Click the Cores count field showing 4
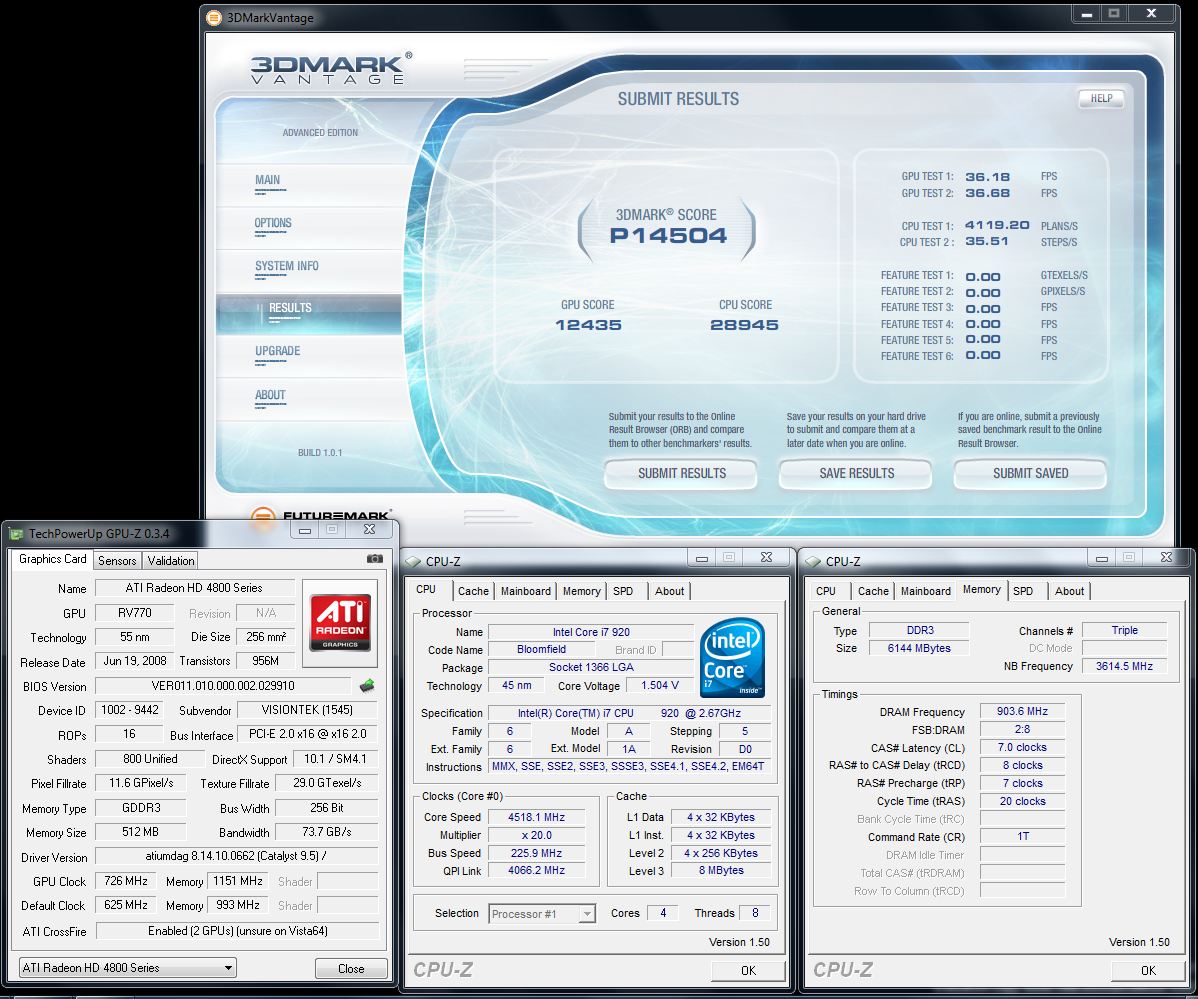This screenshot has width=1198, height=999. tap(662, 913)
